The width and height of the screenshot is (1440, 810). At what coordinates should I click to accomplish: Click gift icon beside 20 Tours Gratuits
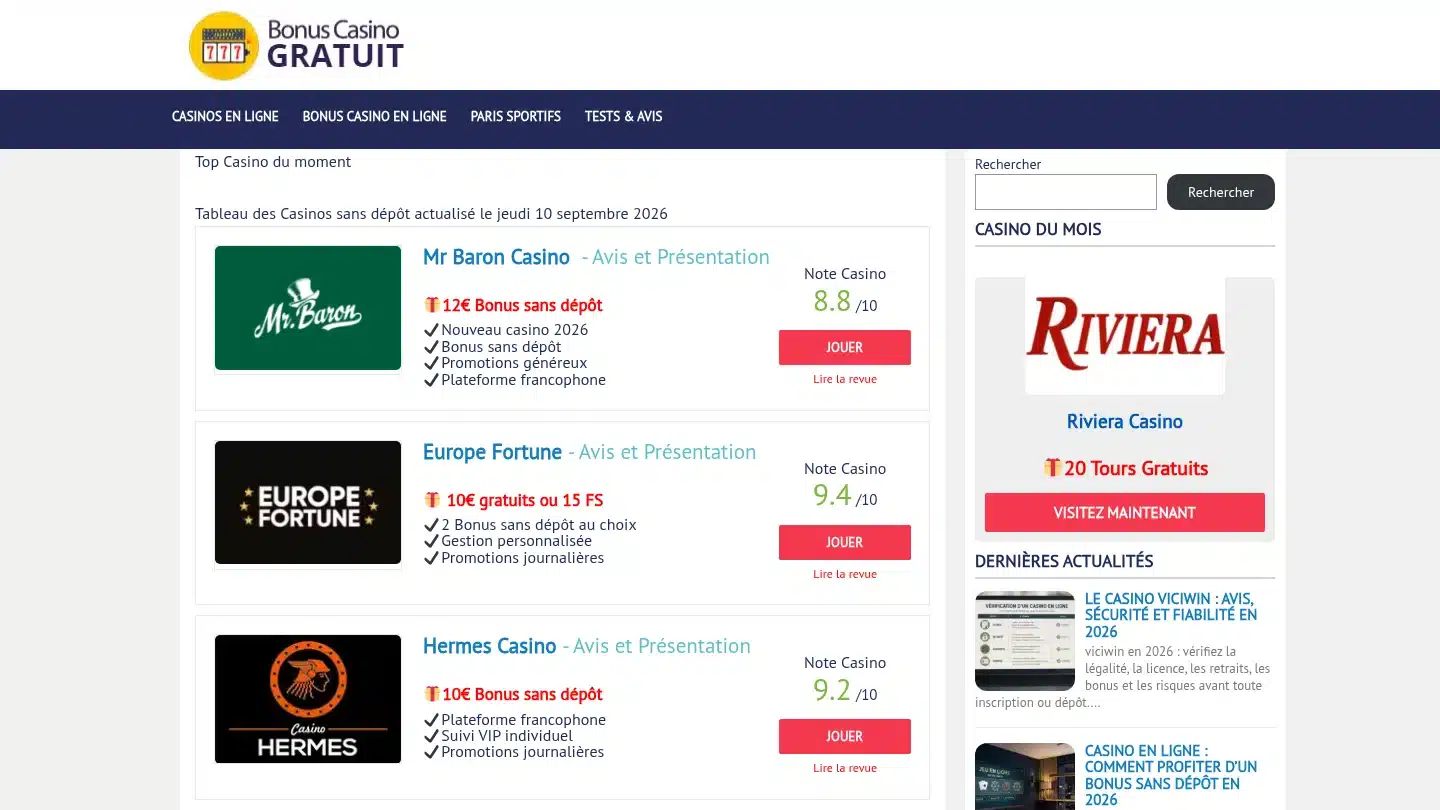pos(1052,467)
